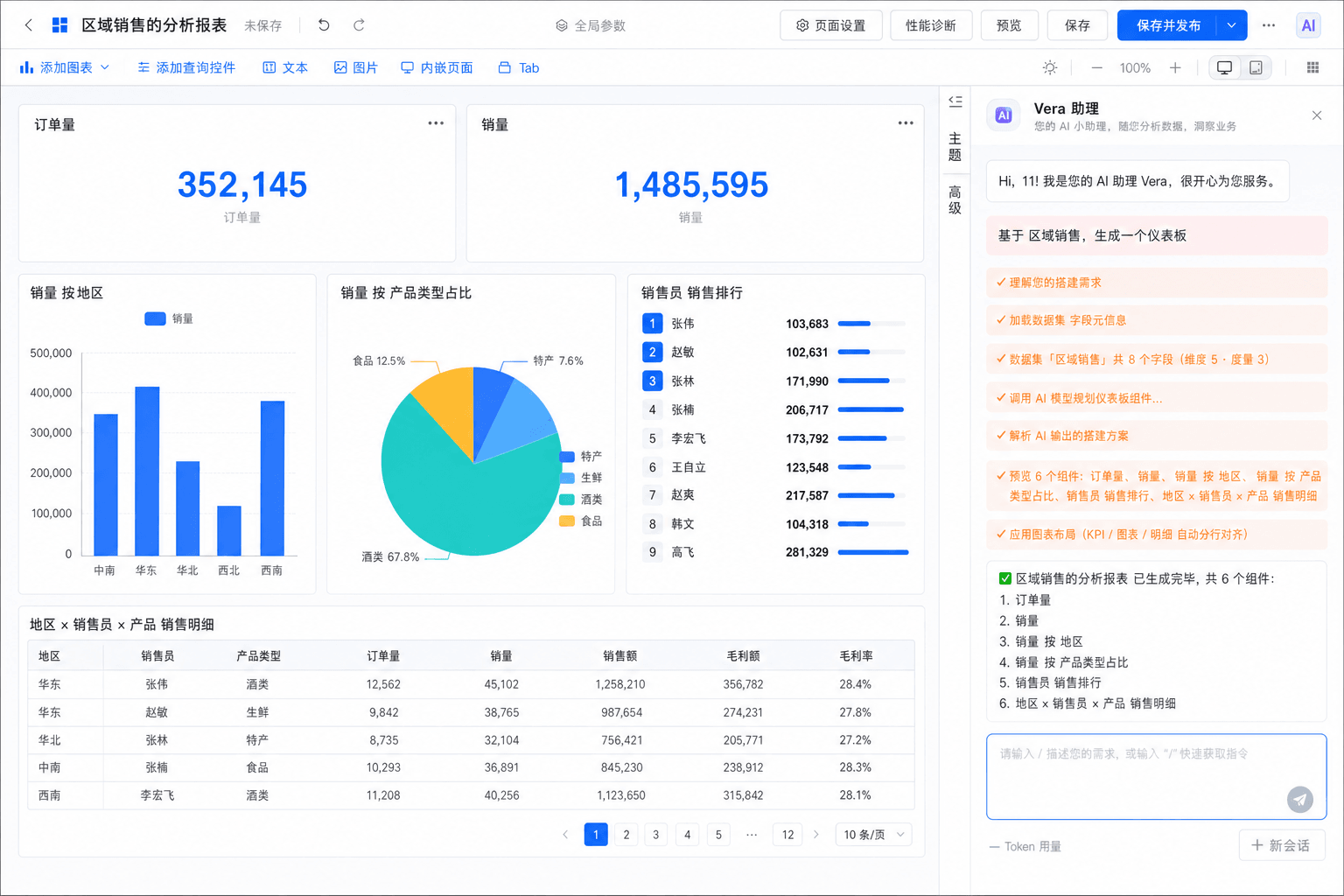Image resolution: width=1344 pixels, height=896 pixels.
Task: Click the 食品 legend item in pie chart
Action: (x=581, y=521)
